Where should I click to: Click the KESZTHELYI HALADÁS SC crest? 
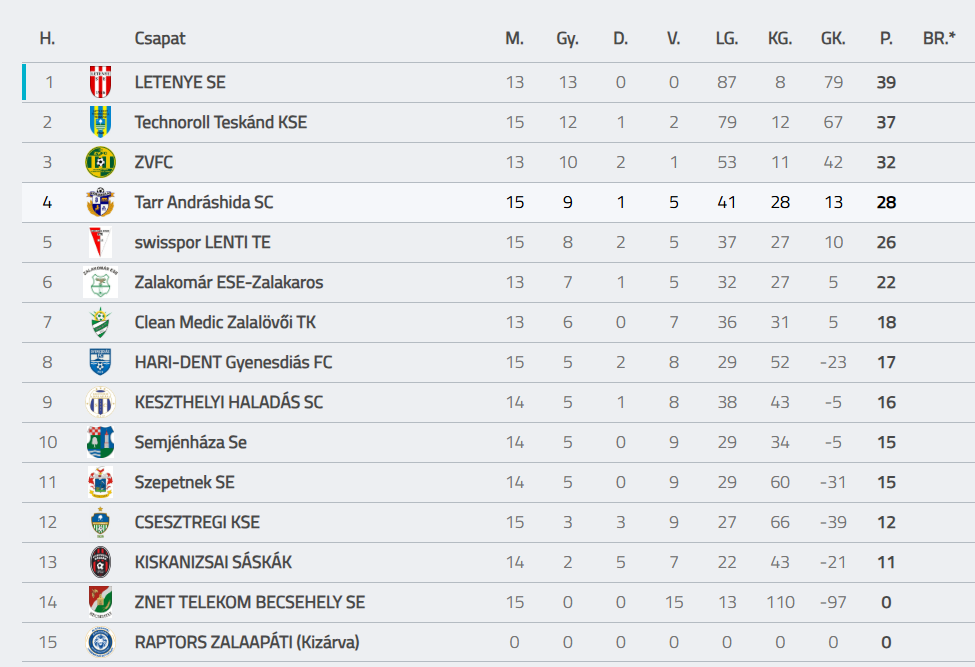tap(100, 402)
